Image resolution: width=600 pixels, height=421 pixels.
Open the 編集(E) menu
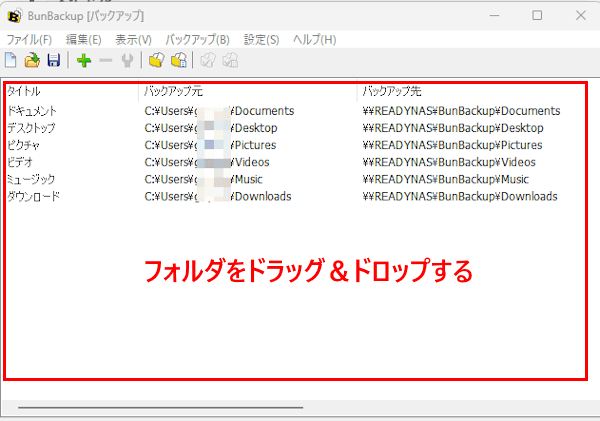(83, 39)
